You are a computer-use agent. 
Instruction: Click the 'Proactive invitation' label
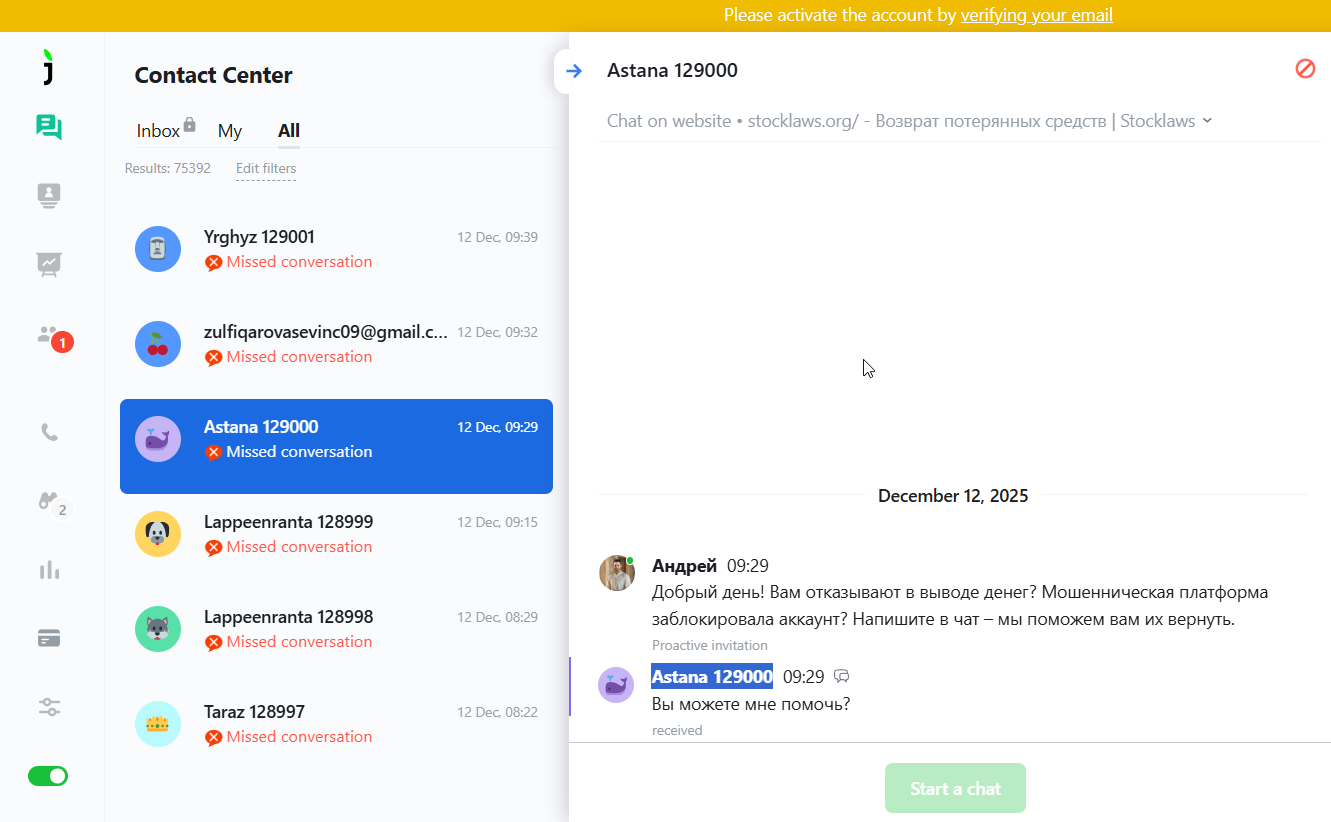point(710,646)
